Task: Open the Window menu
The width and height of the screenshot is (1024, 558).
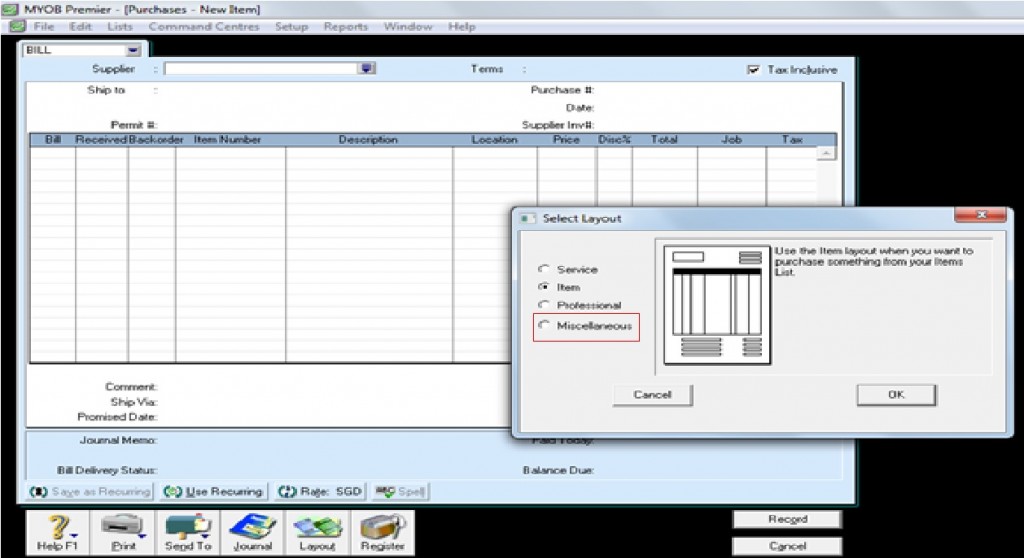Action: coord(408,26)
